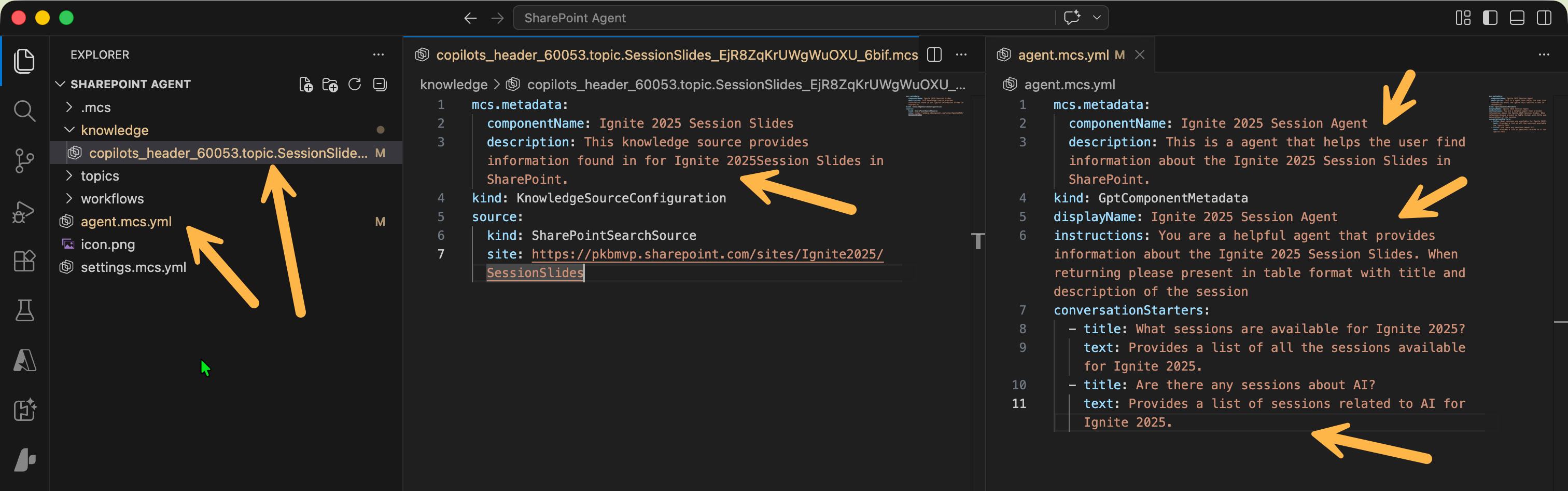Open the Search view

24,111
